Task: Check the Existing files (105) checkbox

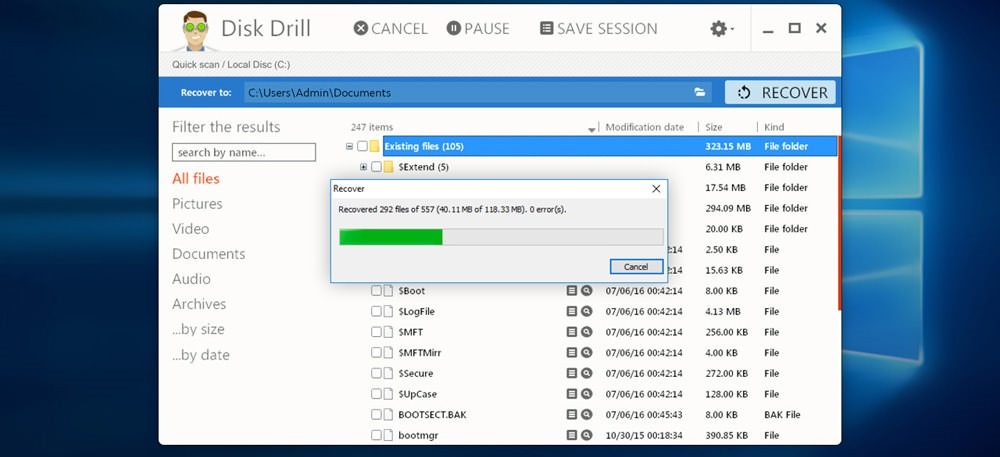Action: pos(362,147)
